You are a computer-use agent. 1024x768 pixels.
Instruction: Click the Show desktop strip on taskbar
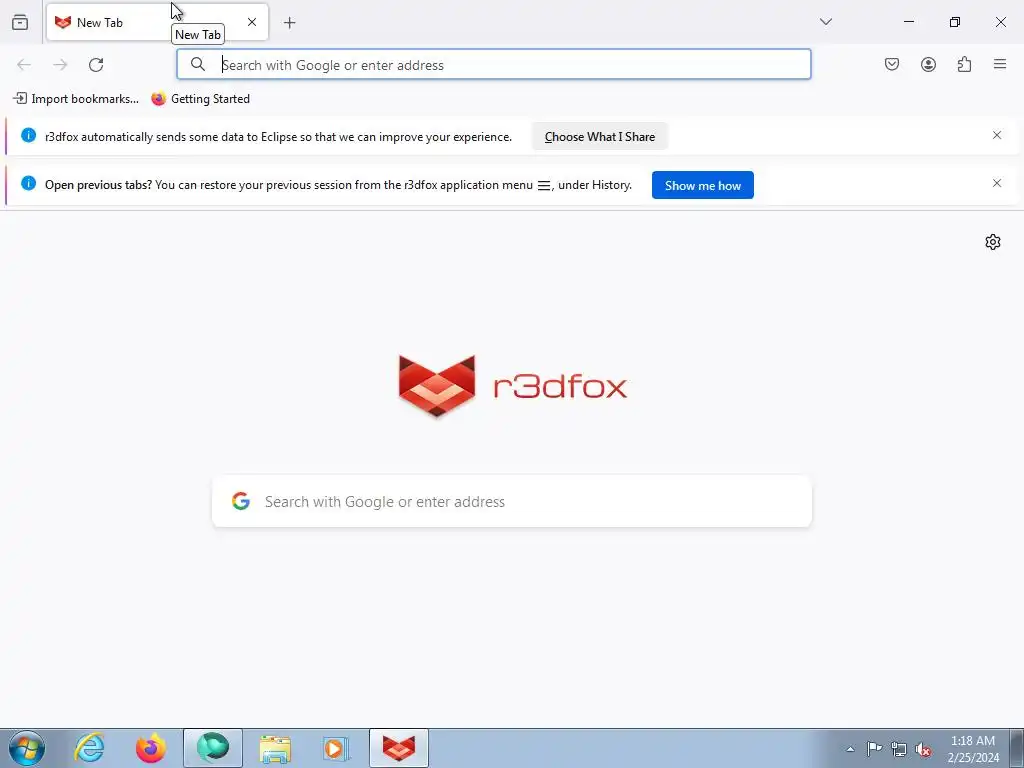click(x=1017, y=748)
